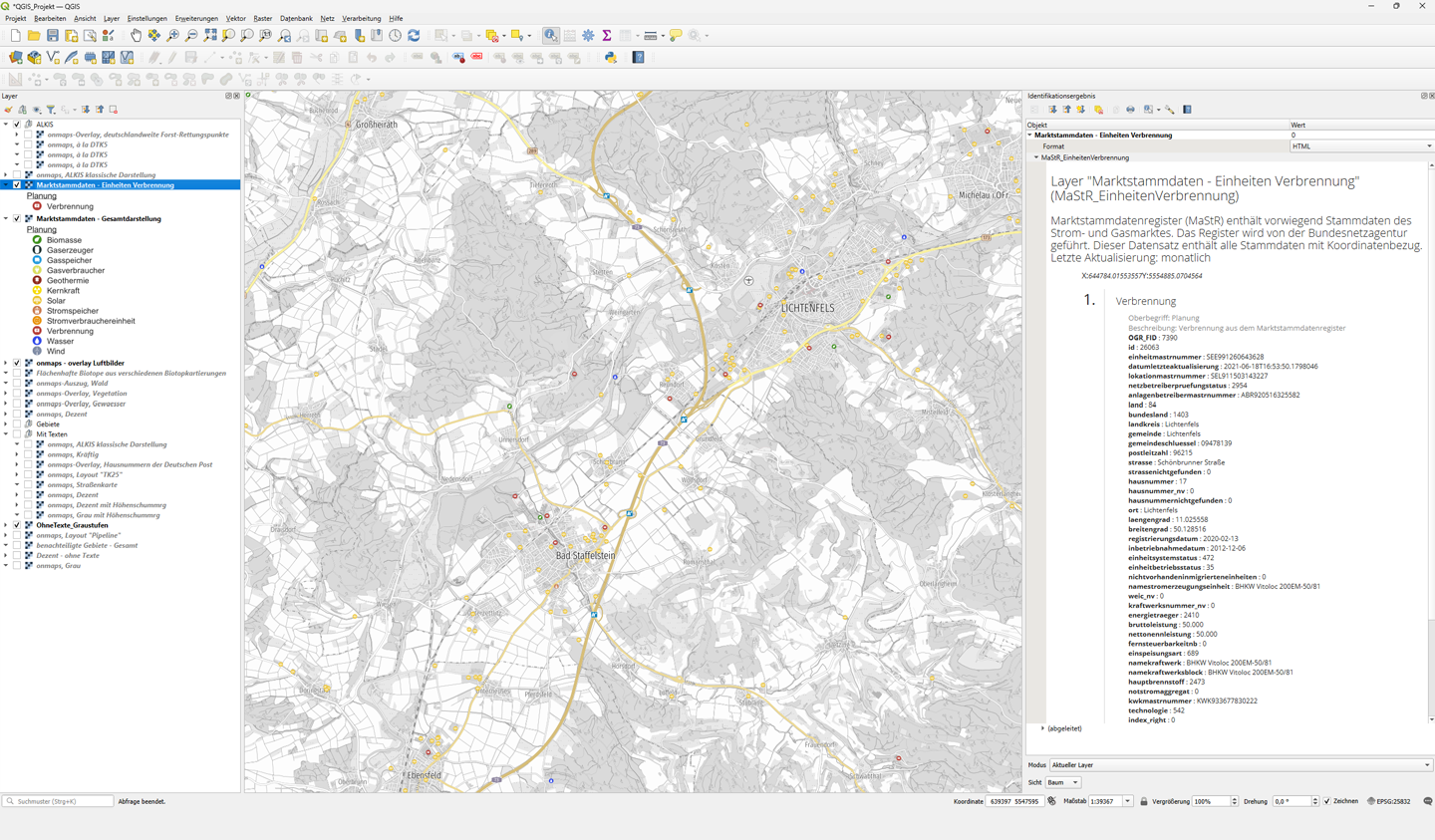Open the processing toolbox gear icon
Viewport: 1435px width, 840px height.
[588, 36]
